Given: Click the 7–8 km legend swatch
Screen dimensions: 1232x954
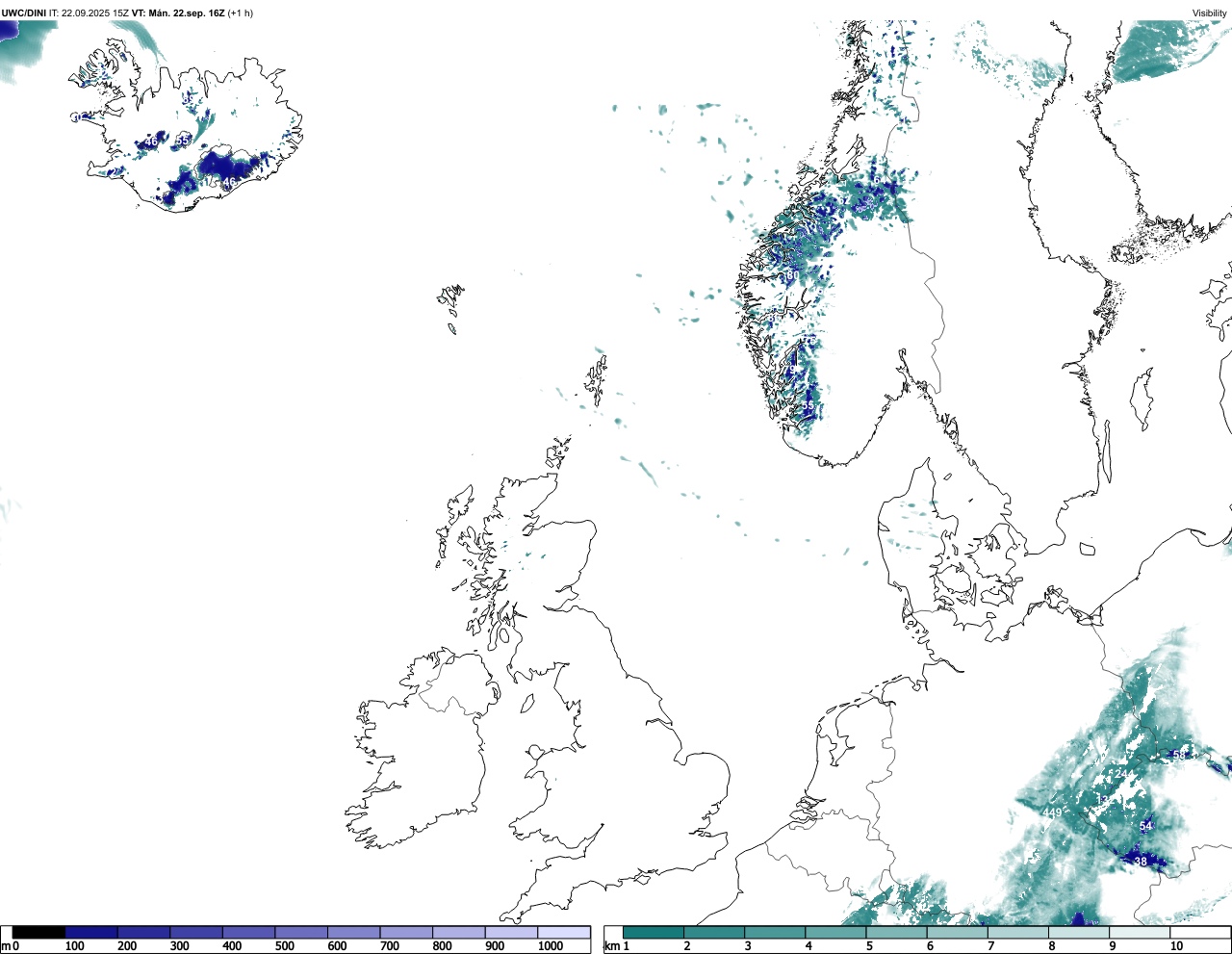Looking at the screenshot, I should pos(1017,932).
